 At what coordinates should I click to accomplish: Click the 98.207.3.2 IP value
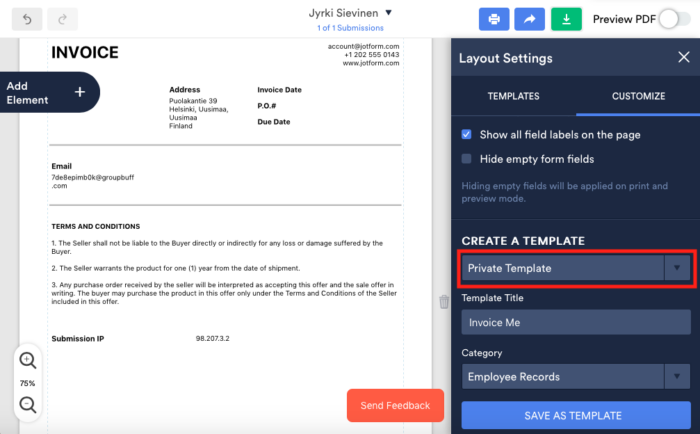pyautogui.click(x=212, y=338)
